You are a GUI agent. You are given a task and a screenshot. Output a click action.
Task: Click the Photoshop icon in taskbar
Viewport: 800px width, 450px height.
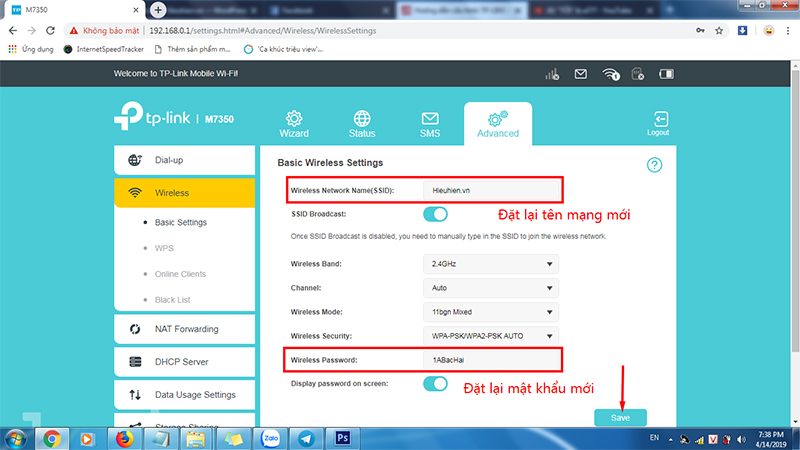pos(342,438)
